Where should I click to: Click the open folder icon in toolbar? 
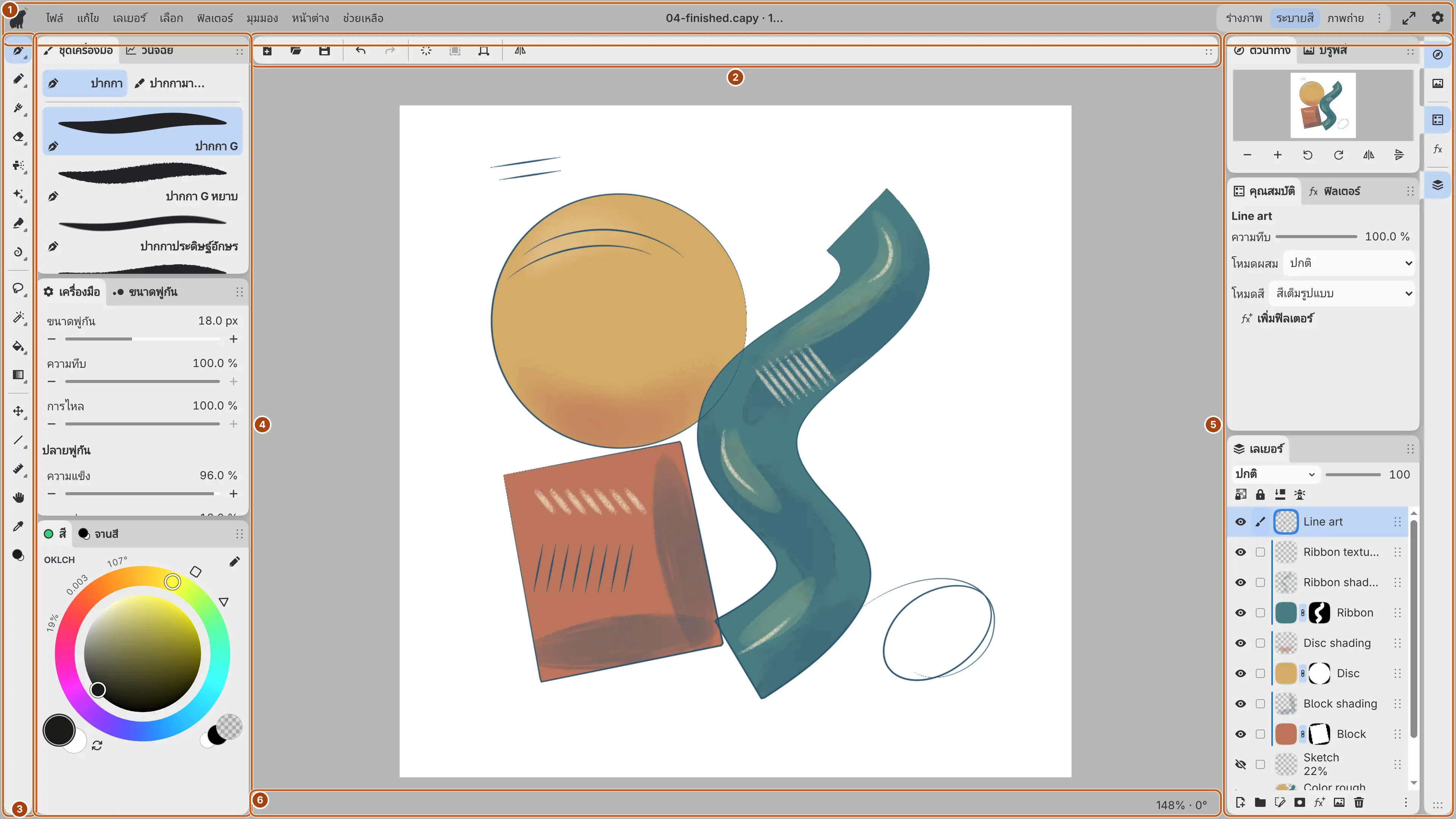(296, 51)
